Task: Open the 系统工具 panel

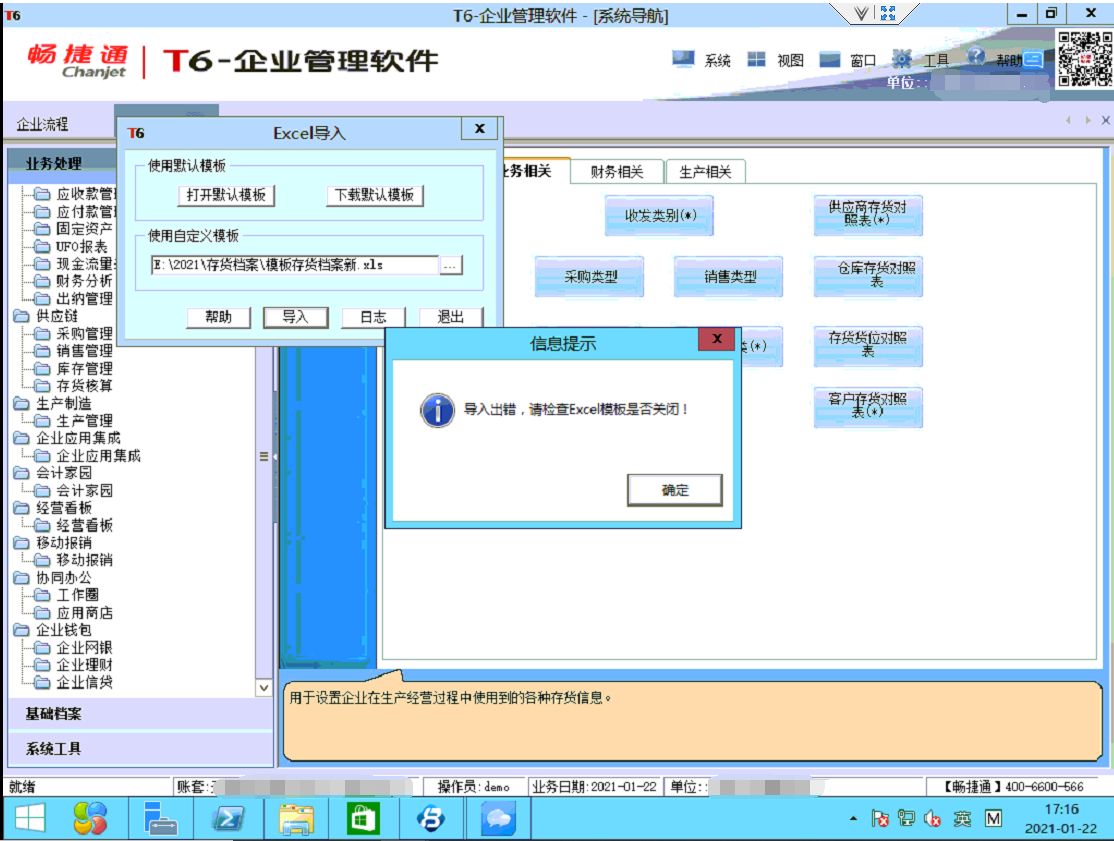Action: (x=140, y=749)
